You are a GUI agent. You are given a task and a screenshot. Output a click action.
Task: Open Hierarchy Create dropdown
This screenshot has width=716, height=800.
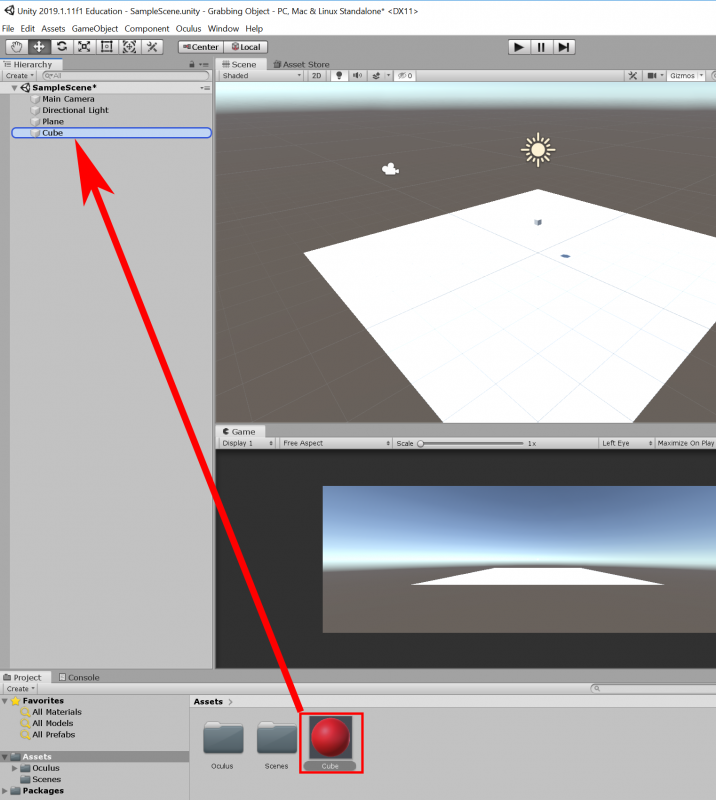[20, 76]
